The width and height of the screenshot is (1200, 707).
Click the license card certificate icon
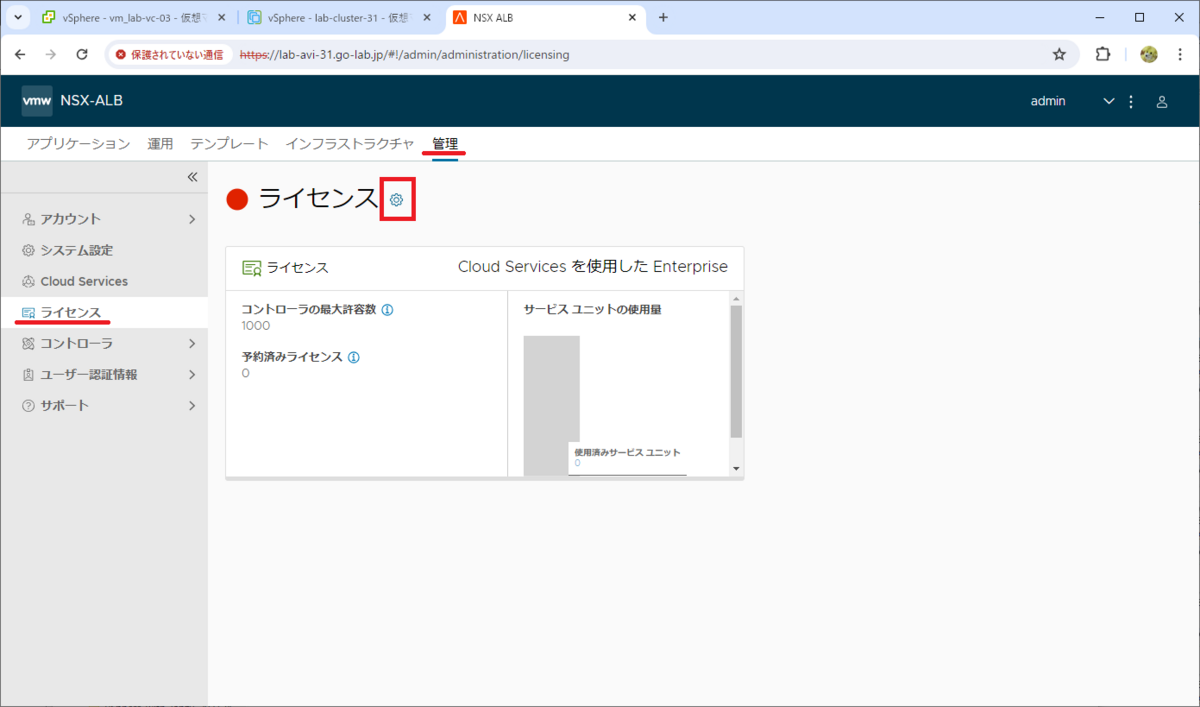click(252, 268)
